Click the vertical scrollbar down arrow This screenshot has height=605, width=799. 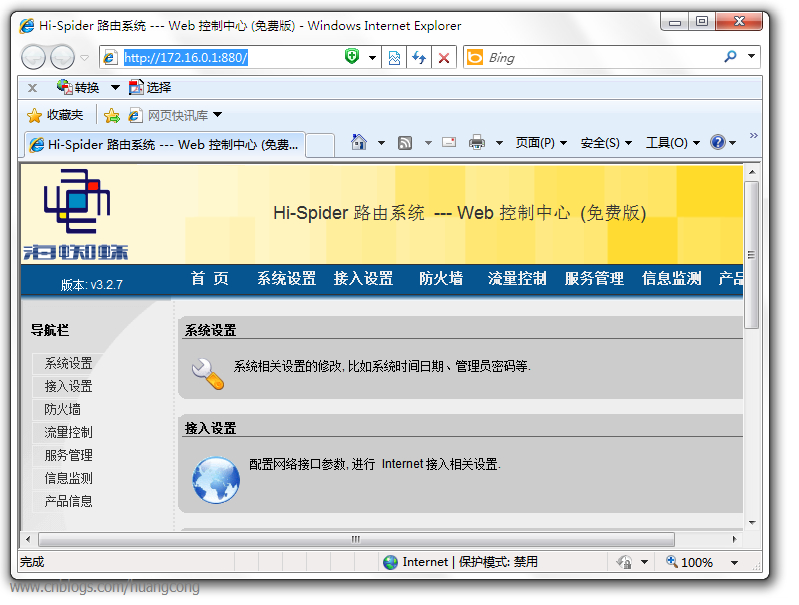point(752,522)
